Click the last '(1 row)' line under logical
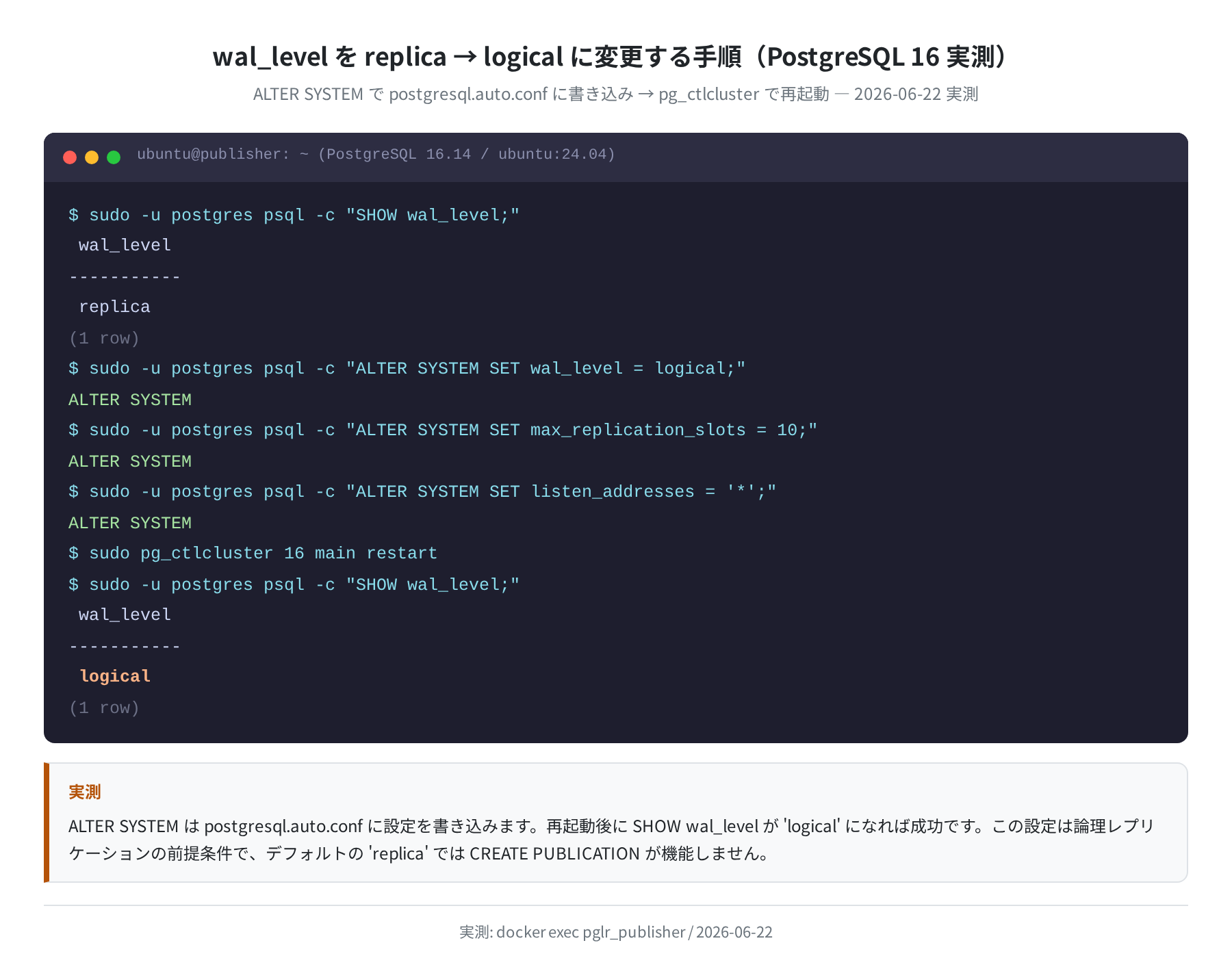This screenshot has height=969, width=1232. point(104,708)
